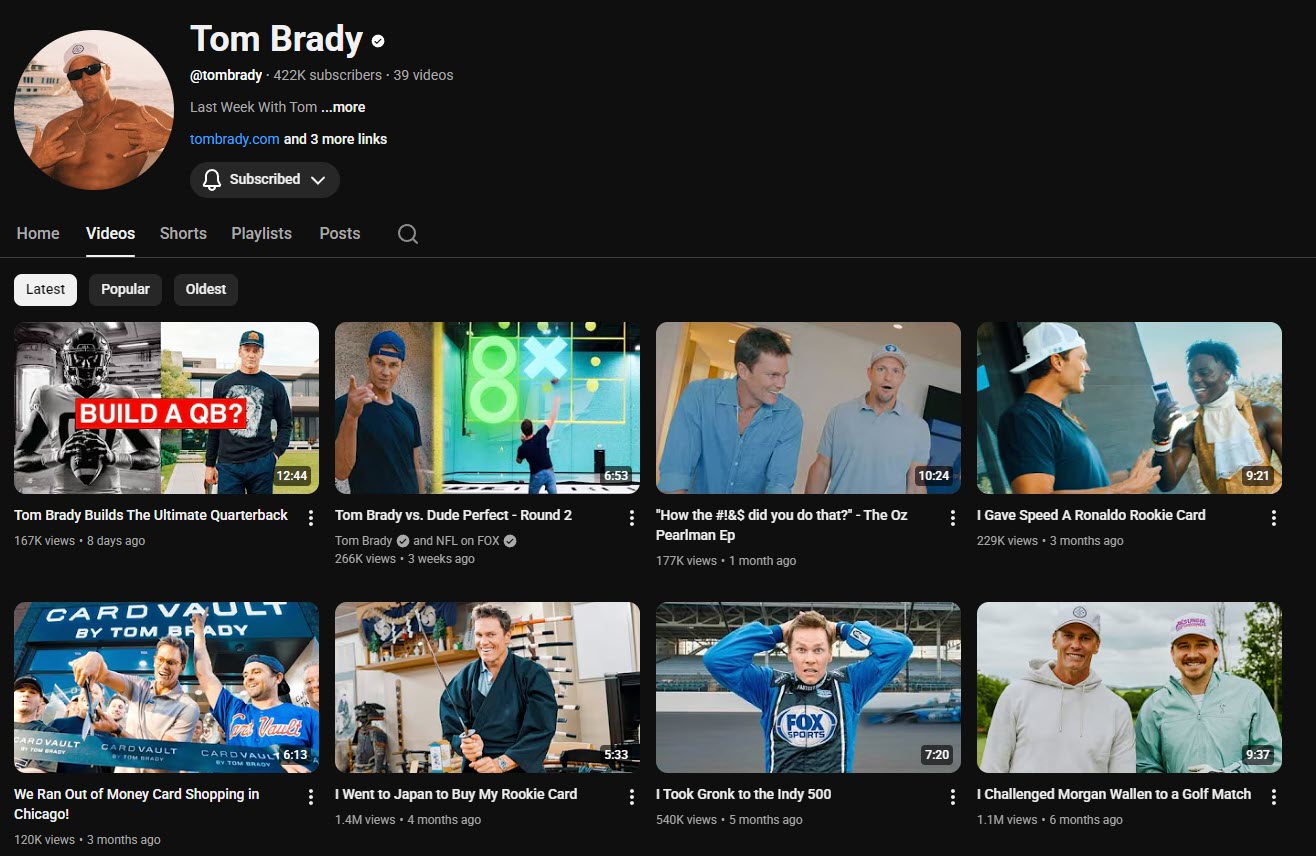Sort videos by Popular
1316x856 pixels.
coord(125,289)
